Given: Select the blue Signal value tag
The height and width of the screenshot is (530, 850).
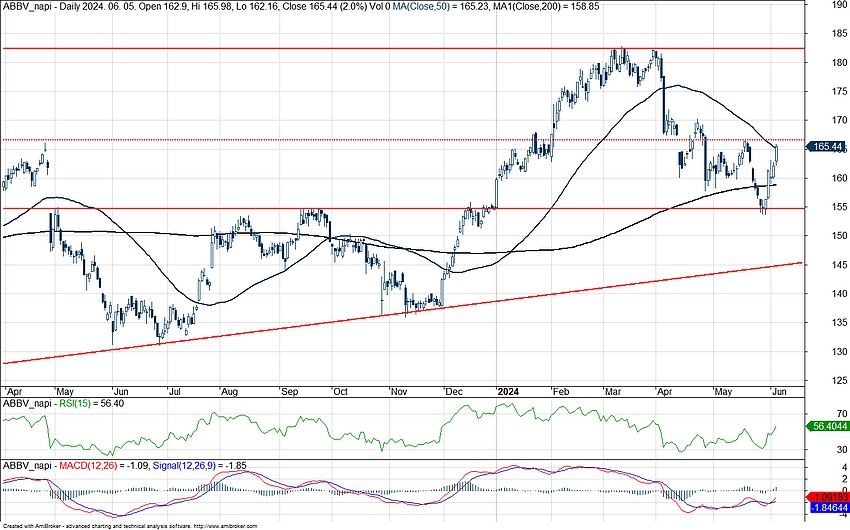Looking at the screenshot, I should [826, 509].
